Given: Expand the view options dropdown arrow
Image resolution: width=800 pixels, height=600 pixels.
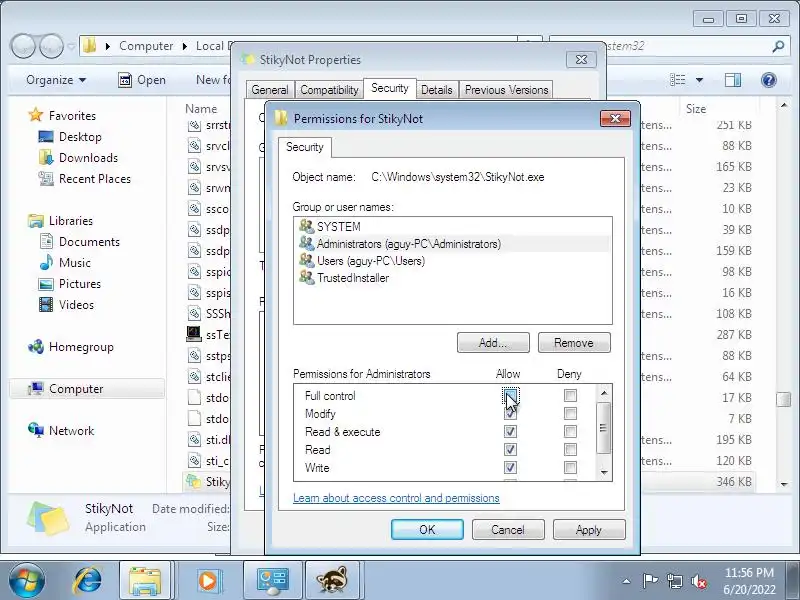Looking at the screenshot, I should tap(699, 80).
